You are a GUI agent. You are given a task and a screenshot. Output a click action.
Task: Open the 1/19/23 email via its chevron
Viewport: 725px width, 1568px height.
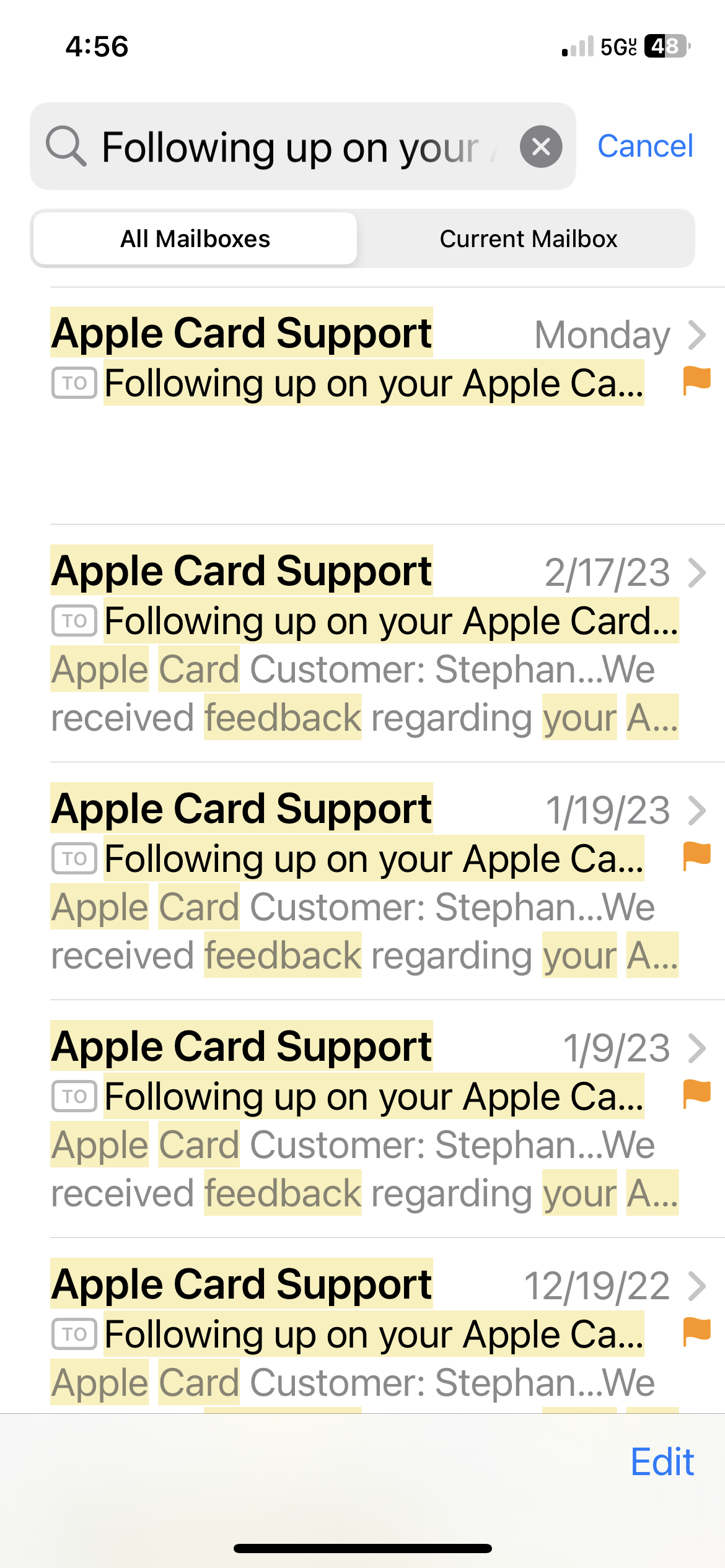click(x=697, y=811)
